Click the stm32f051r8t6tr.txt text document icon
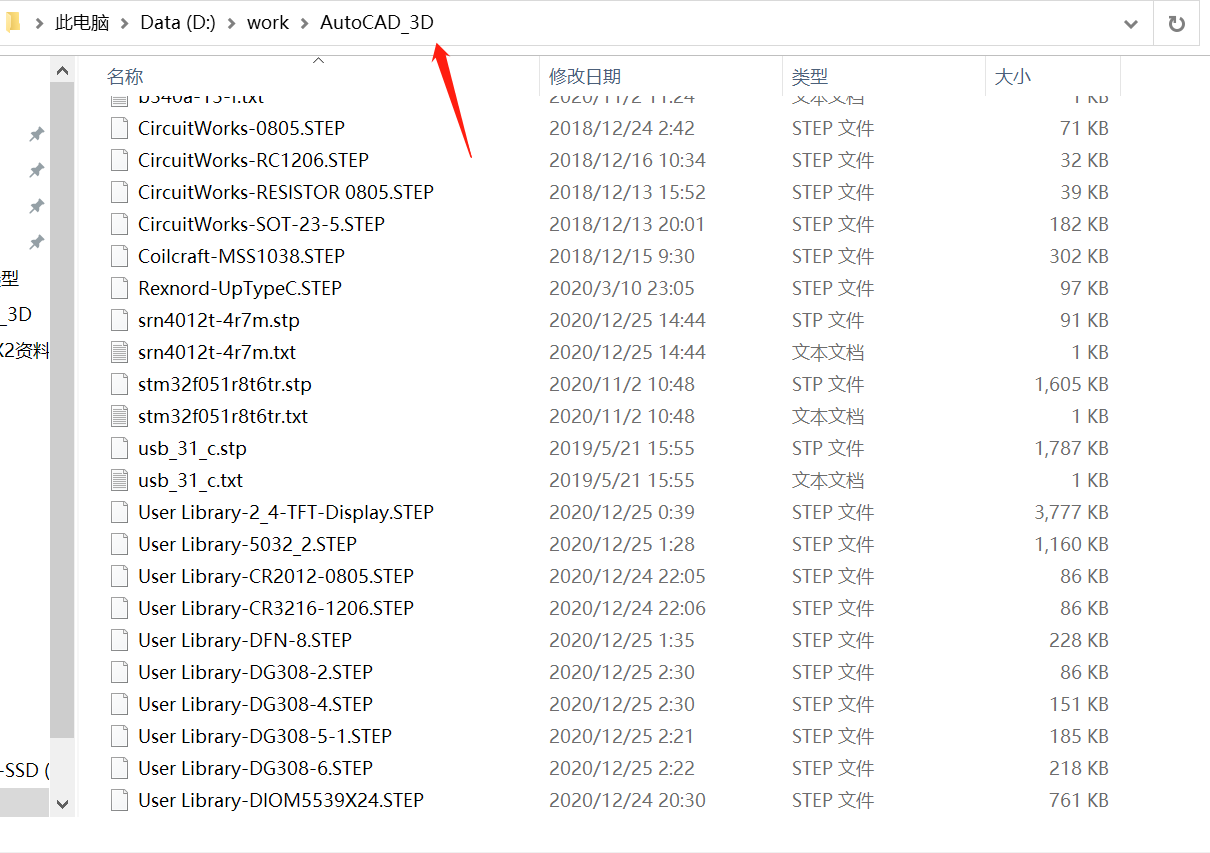The image size is (1210, 853). click(120, 416)
